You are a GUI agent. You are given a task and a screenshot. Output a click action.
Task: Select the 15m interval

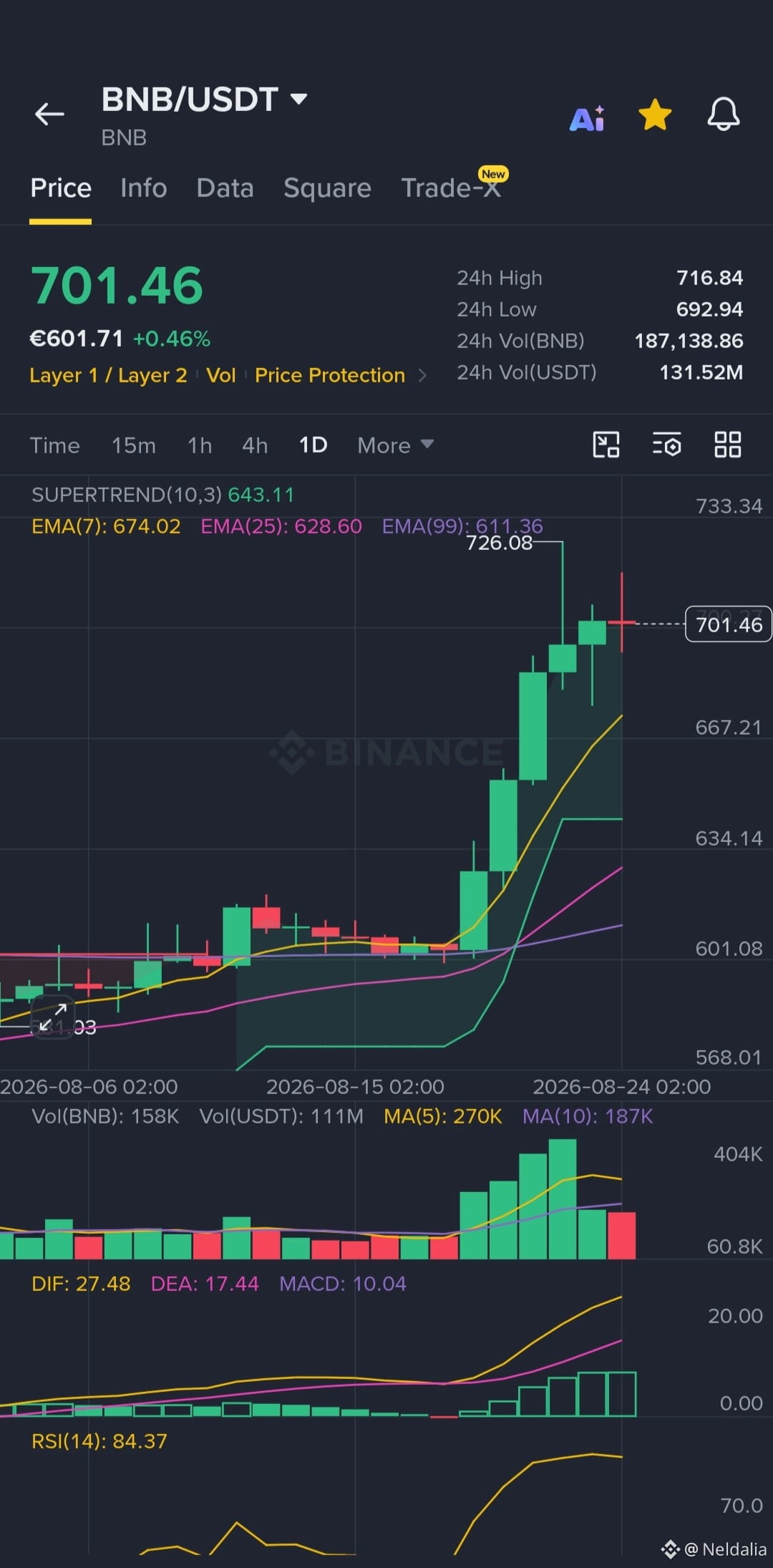(x=134, y=445)
